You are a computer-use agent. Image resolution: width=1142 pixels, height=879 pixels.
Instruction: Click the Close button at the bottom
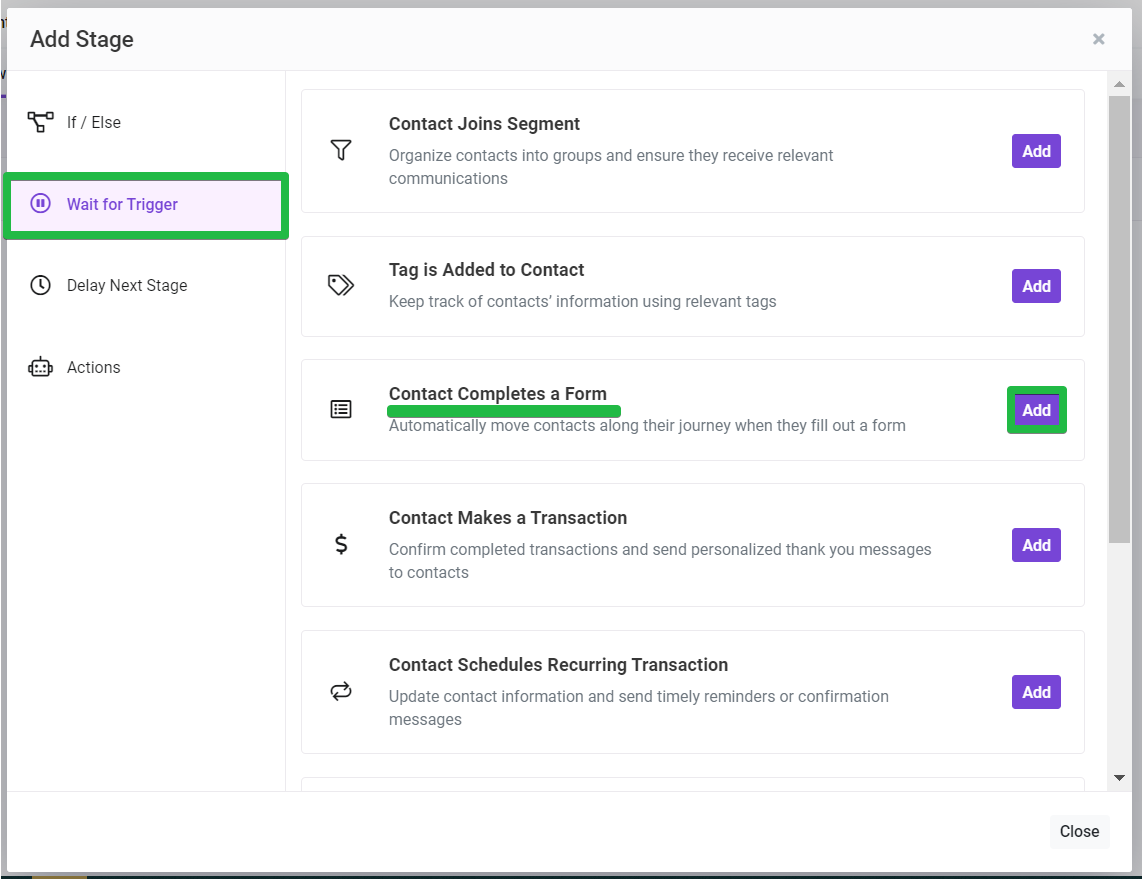1079,831
